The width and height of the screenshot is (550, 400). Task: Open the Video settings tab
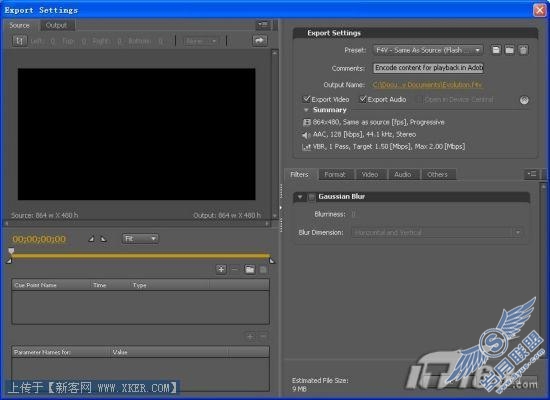pyautogui.click(x=370, y=174)
